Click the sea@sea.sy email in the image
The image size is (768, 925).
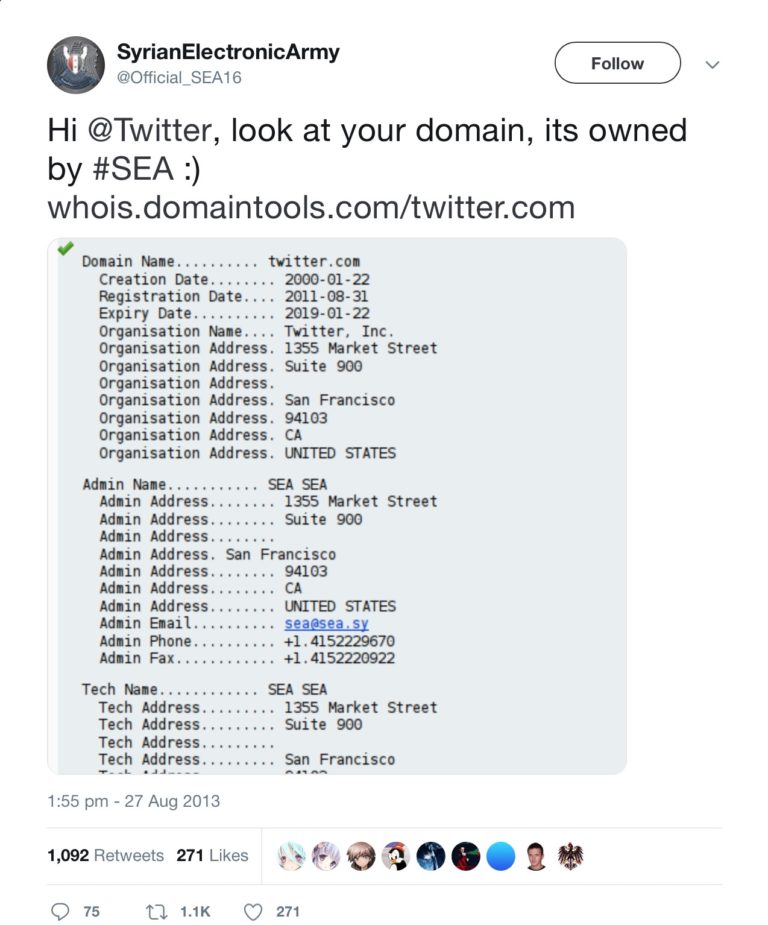[326, 624]
